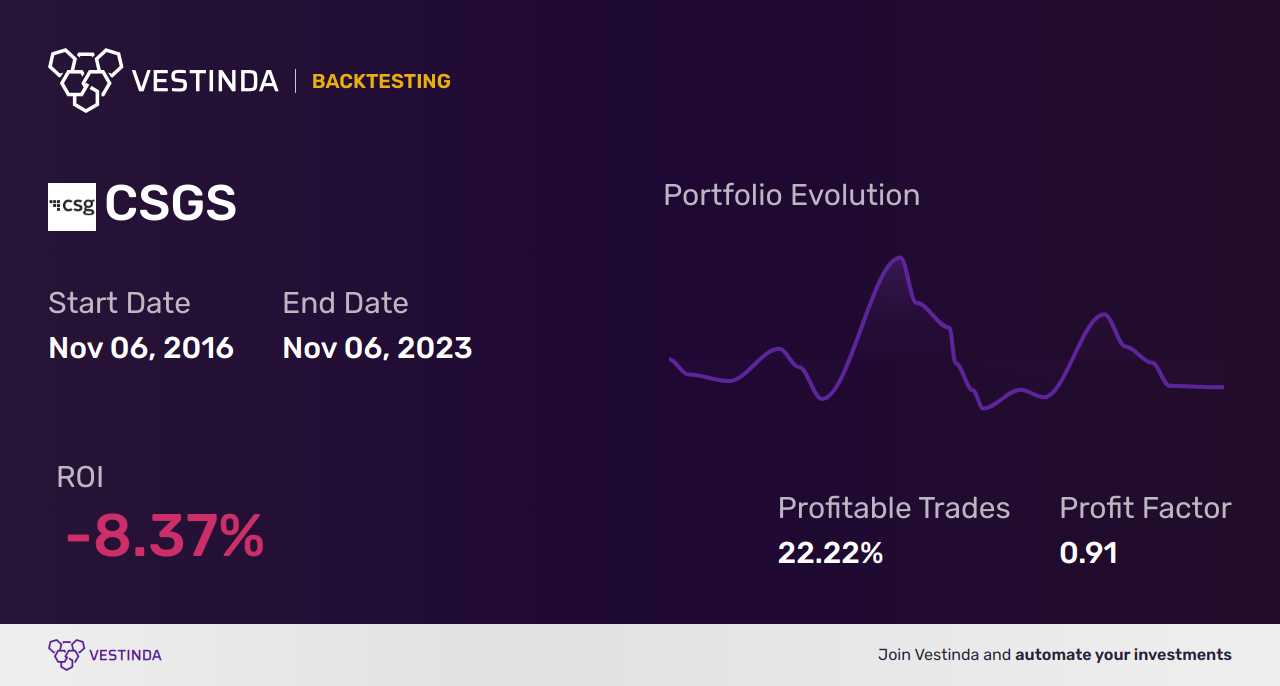Click the small purple Vestinda footer logo
Viewport: 1280px width, 686px height.
(66, 654)
